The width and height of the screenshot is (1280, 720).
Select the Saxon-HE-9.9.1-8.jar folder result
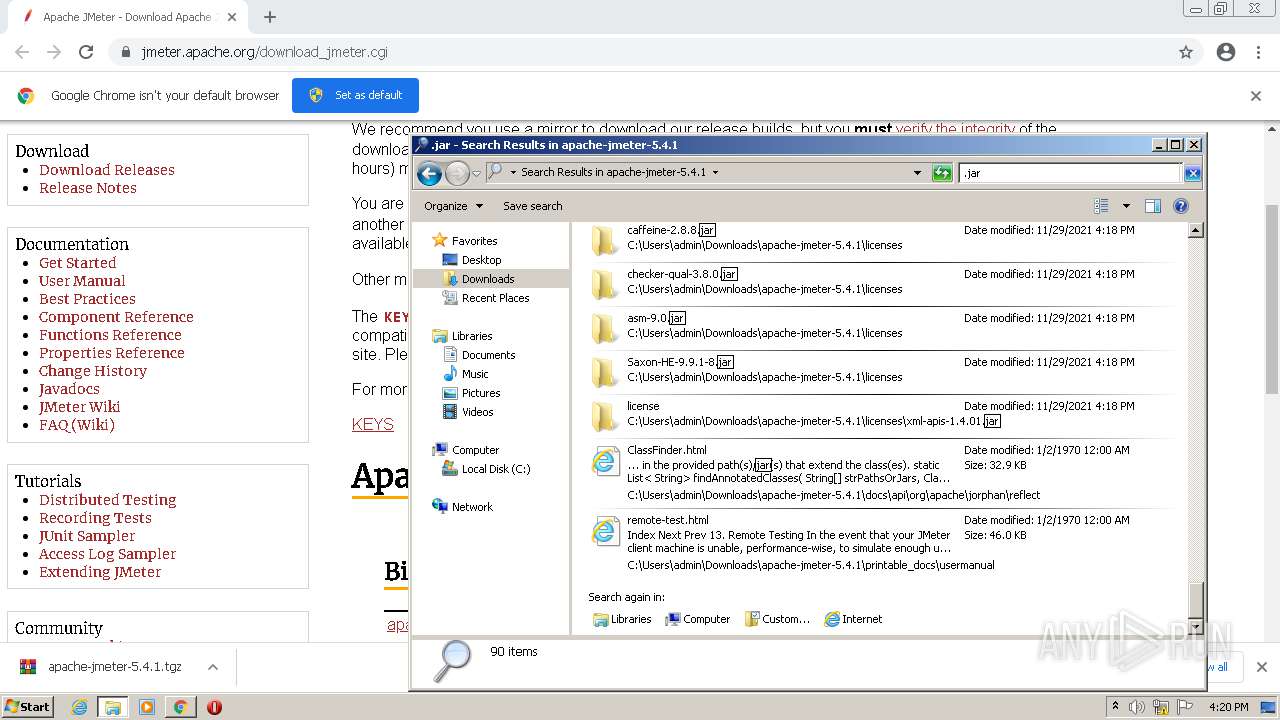tap(880, 373)
